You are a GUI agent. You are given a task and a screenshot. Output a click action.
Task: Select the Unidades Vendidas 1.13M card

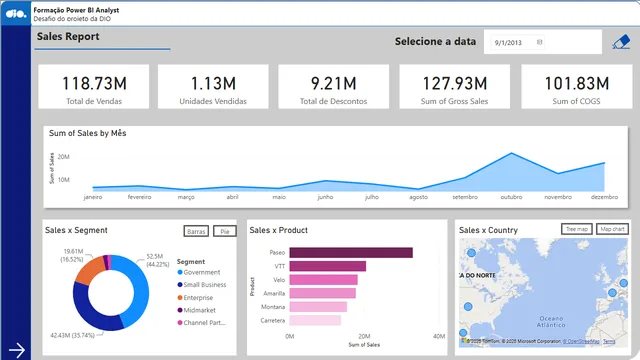pos(213,87)
